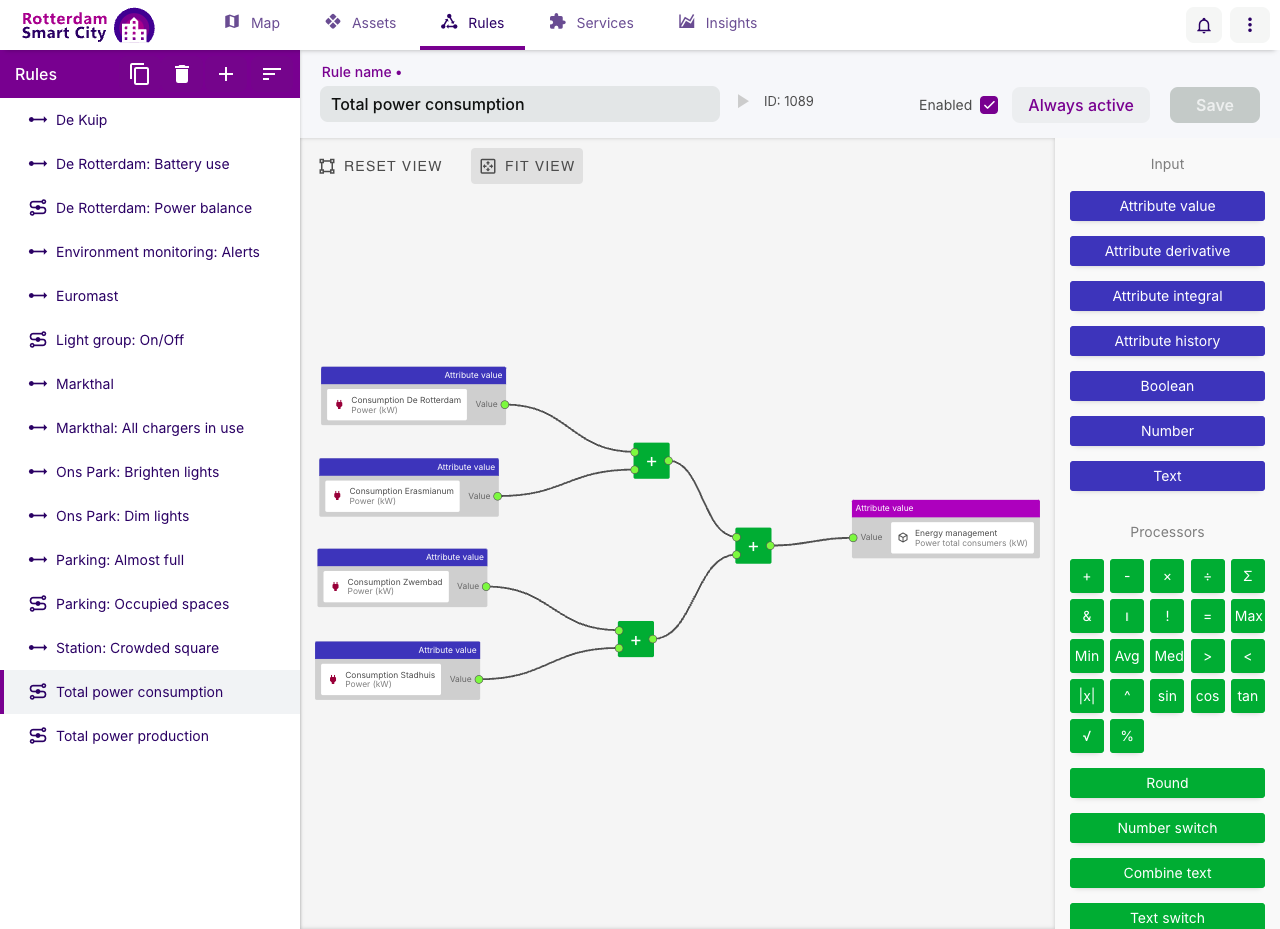This screenshot has height=929, width=1280.
Task: Select the percent % processor
Action: pos(1127,736)
